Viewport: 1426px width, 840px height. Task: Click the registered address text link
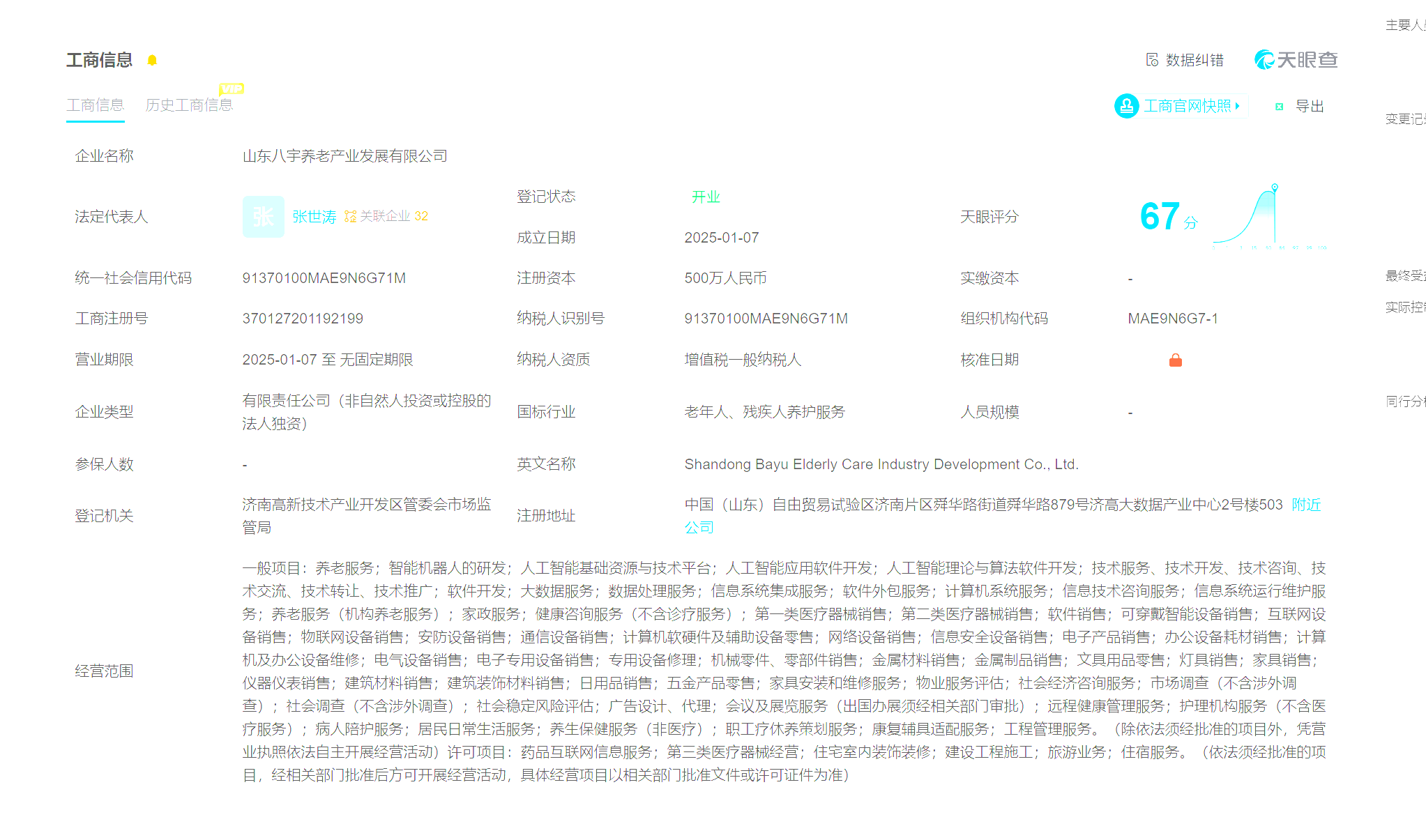[983, 505]
